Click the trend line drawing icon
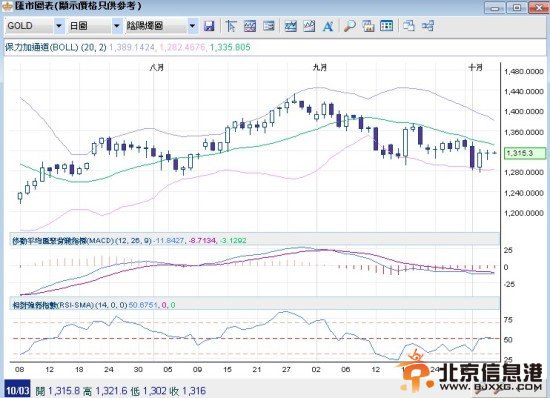 pyautogui.click(x=309, y=26)
